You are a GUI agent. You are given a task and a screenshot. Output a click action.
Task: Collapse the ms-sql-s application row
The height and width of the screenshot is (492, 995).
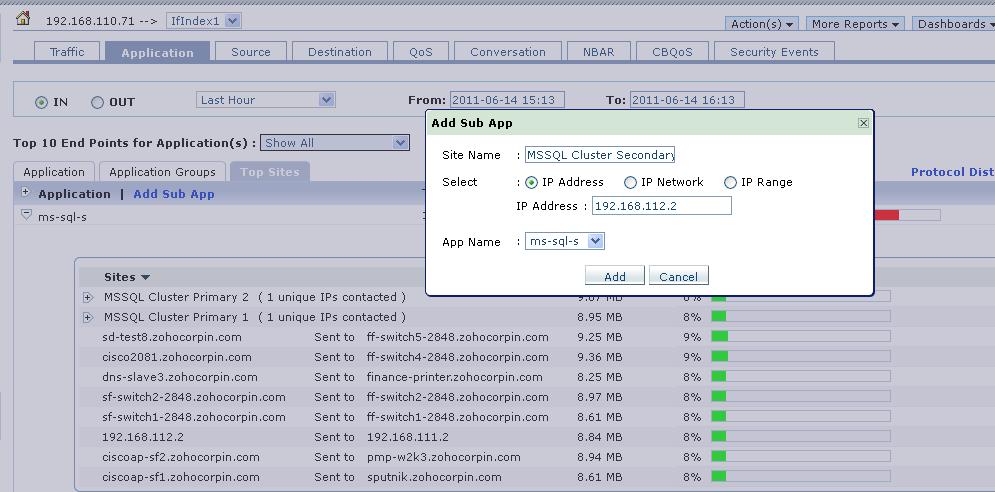[x=26, y=215]
